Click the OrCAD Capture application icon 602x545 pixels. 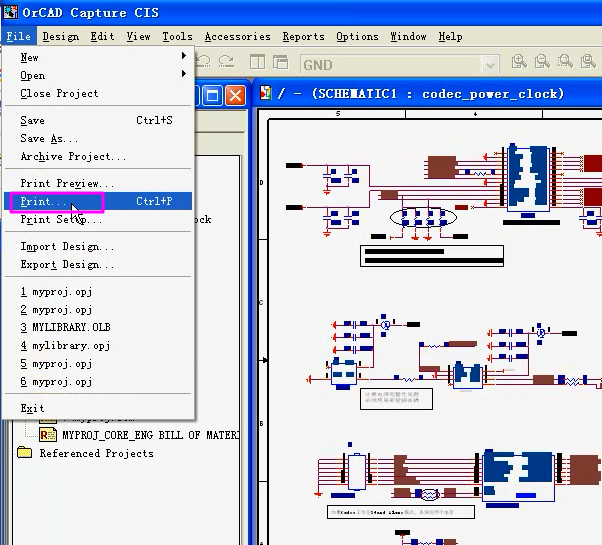click(x=11, y=11)
